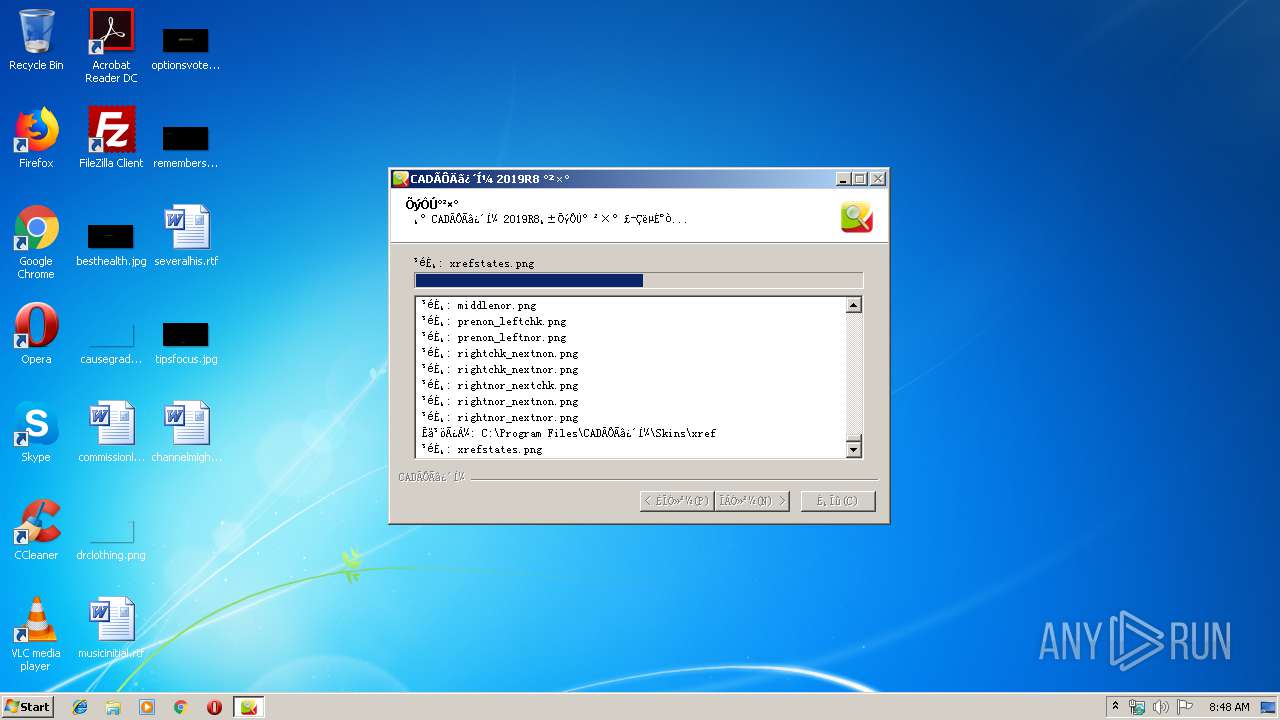1280x720 pixels.
Task: Open Opera from the taskbar
Action: coord(214,707)
